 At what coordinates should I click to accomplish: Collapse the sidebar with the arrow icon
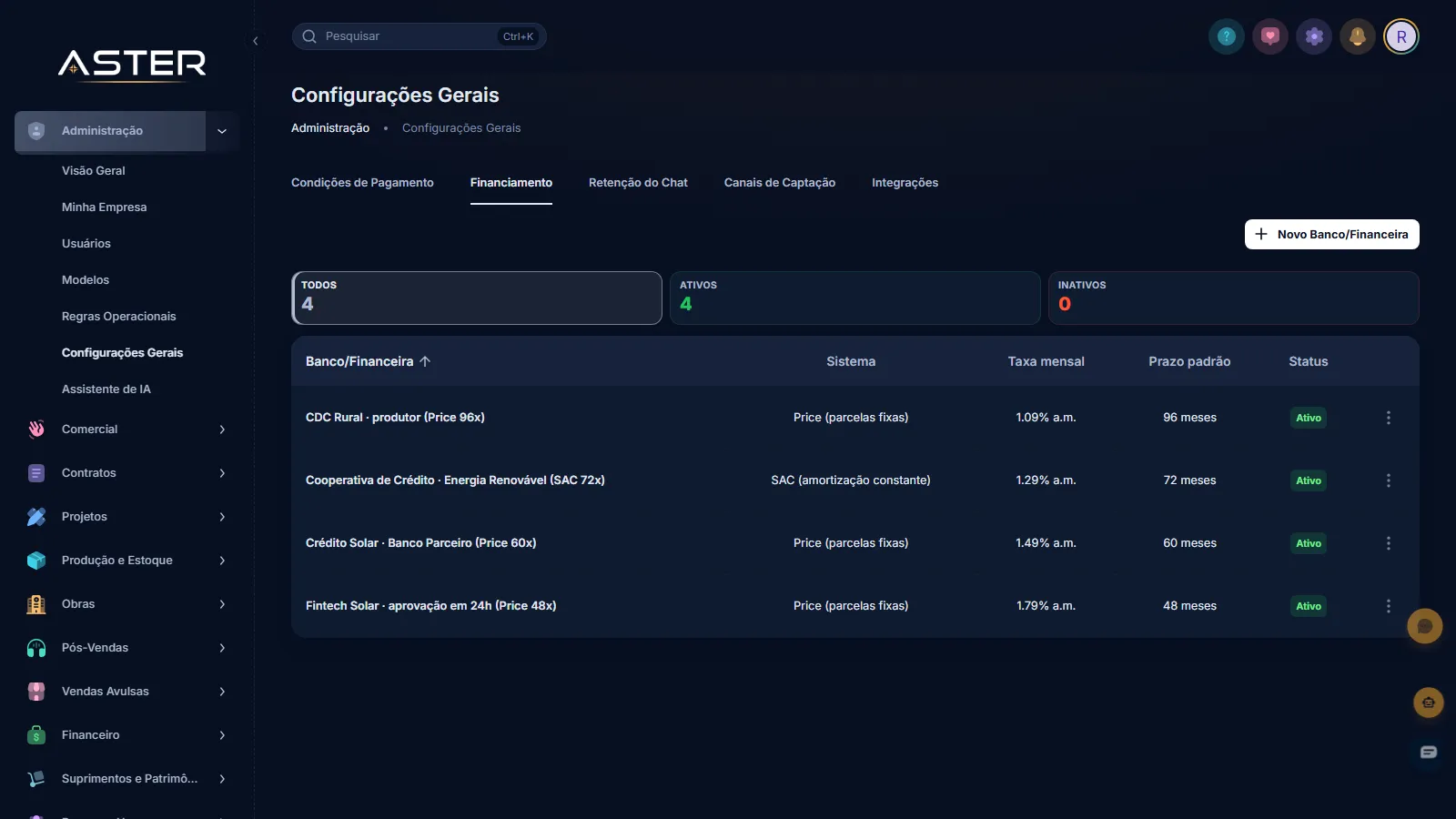pyautogui.click(x=256, y=41)
